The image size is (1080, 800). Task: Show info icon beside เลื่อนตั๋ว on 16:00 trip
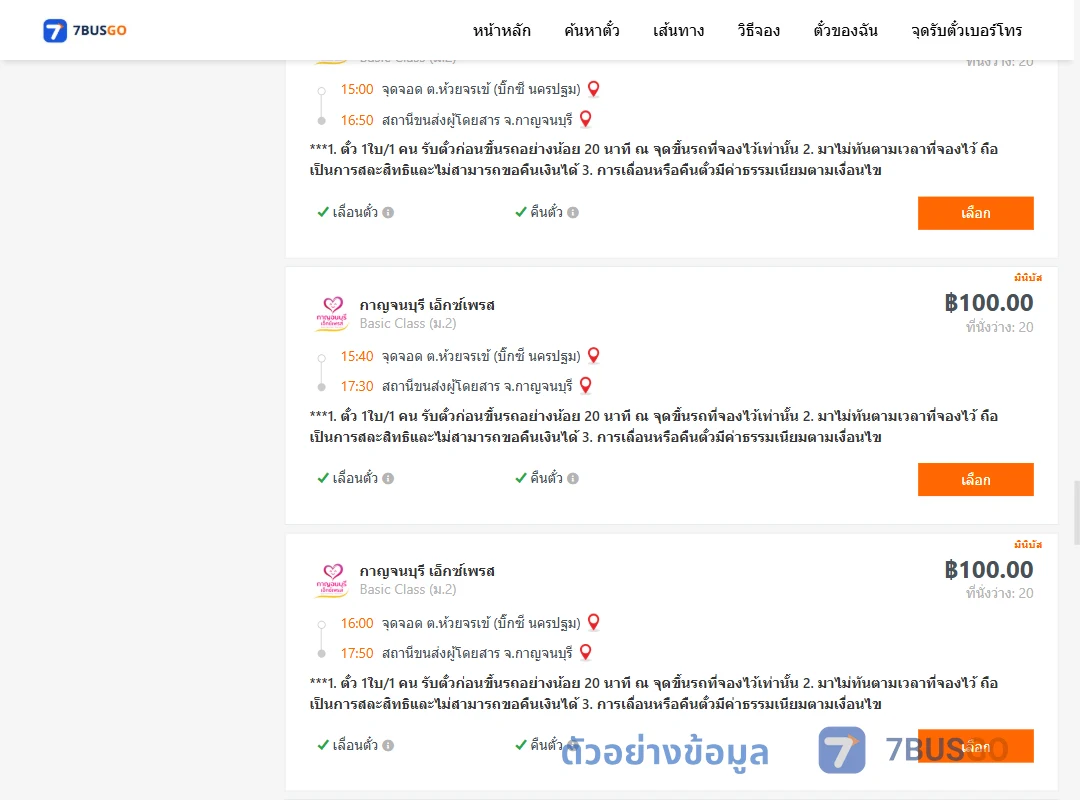tap(388, 745)
